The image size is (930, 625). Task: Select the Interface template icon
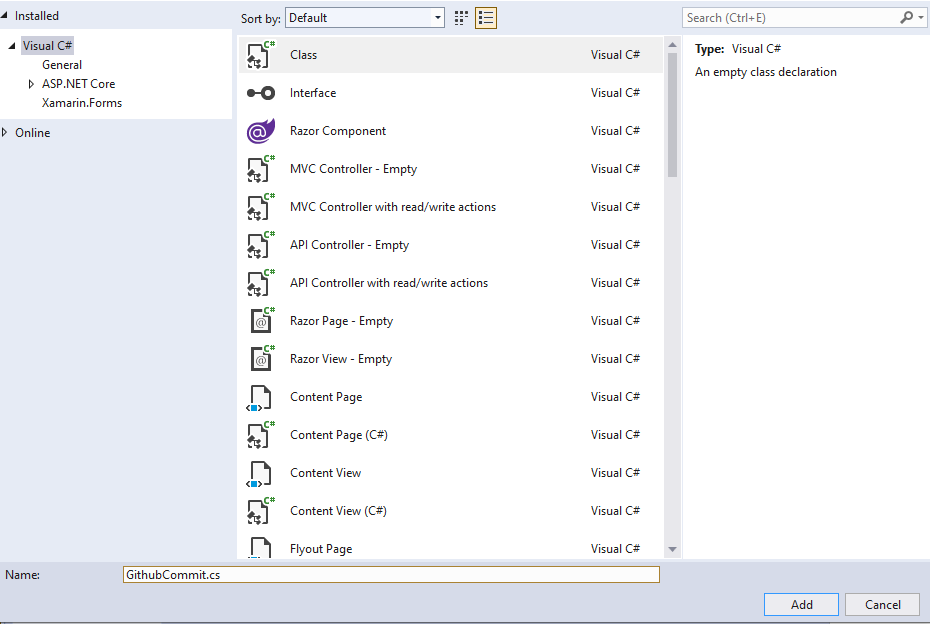coord(260,92)
